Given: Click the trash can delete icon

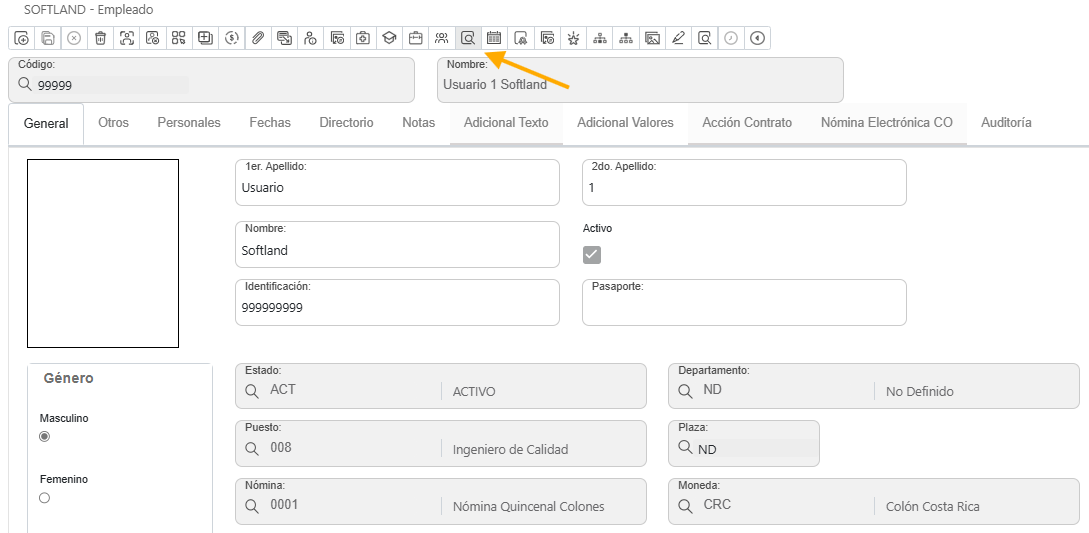Looking at the screenshot, I should [x=100, y=38].
